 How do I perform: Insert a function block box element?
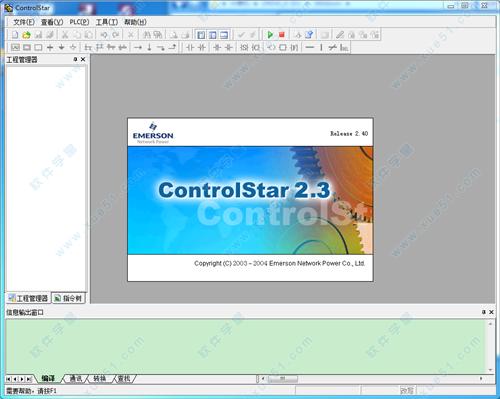click(x=283, y=47)
